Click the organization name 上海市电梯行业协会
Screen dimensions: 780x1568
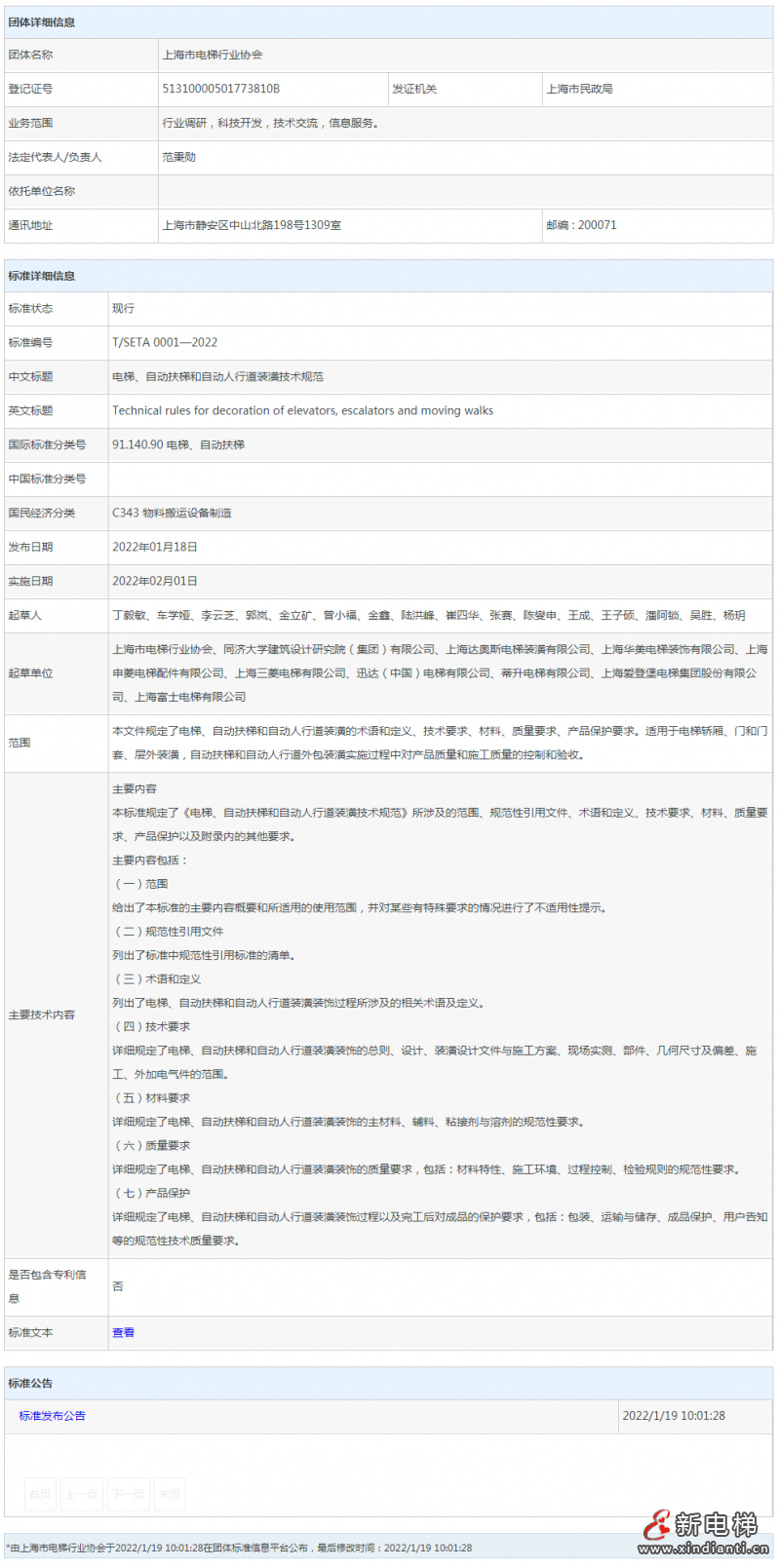(x=212, y=55)
